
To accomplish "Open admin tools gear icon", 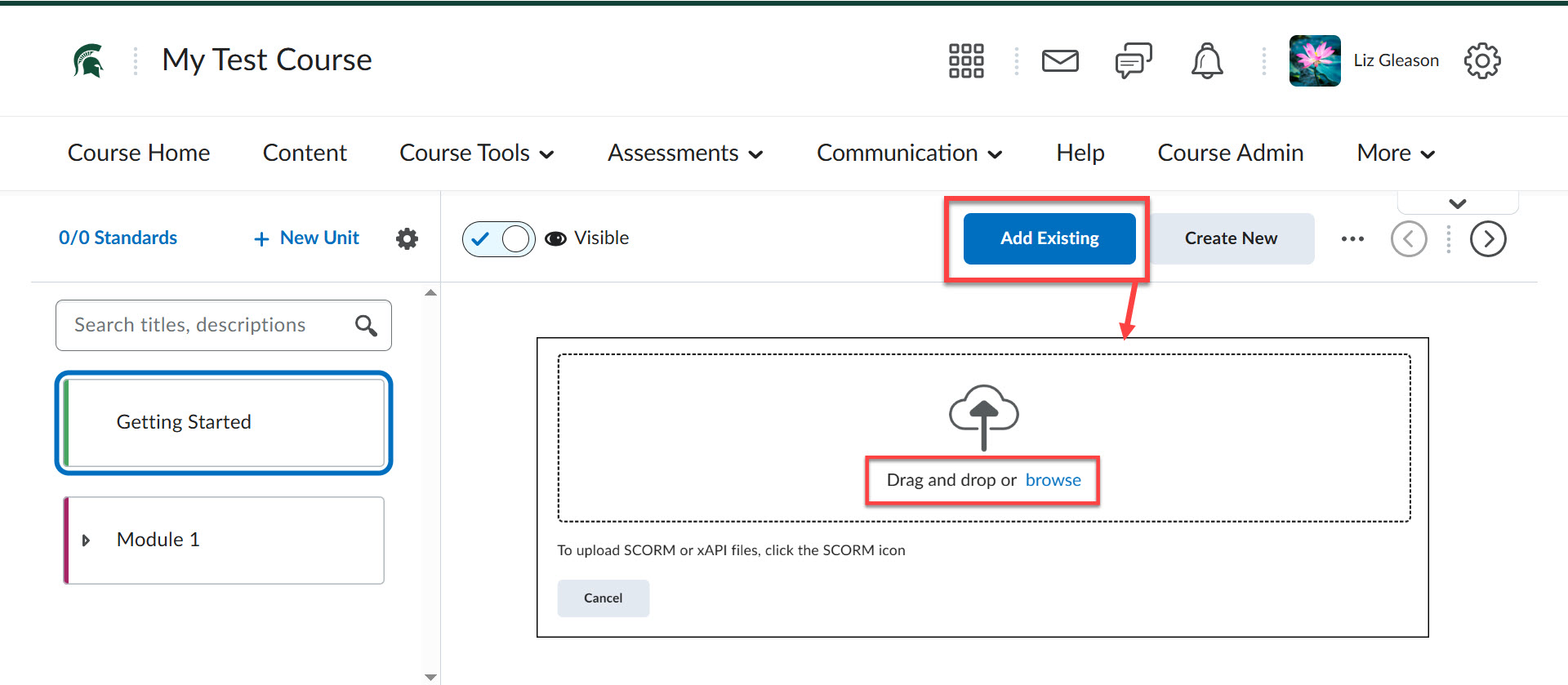I will tap(1482, 61).
